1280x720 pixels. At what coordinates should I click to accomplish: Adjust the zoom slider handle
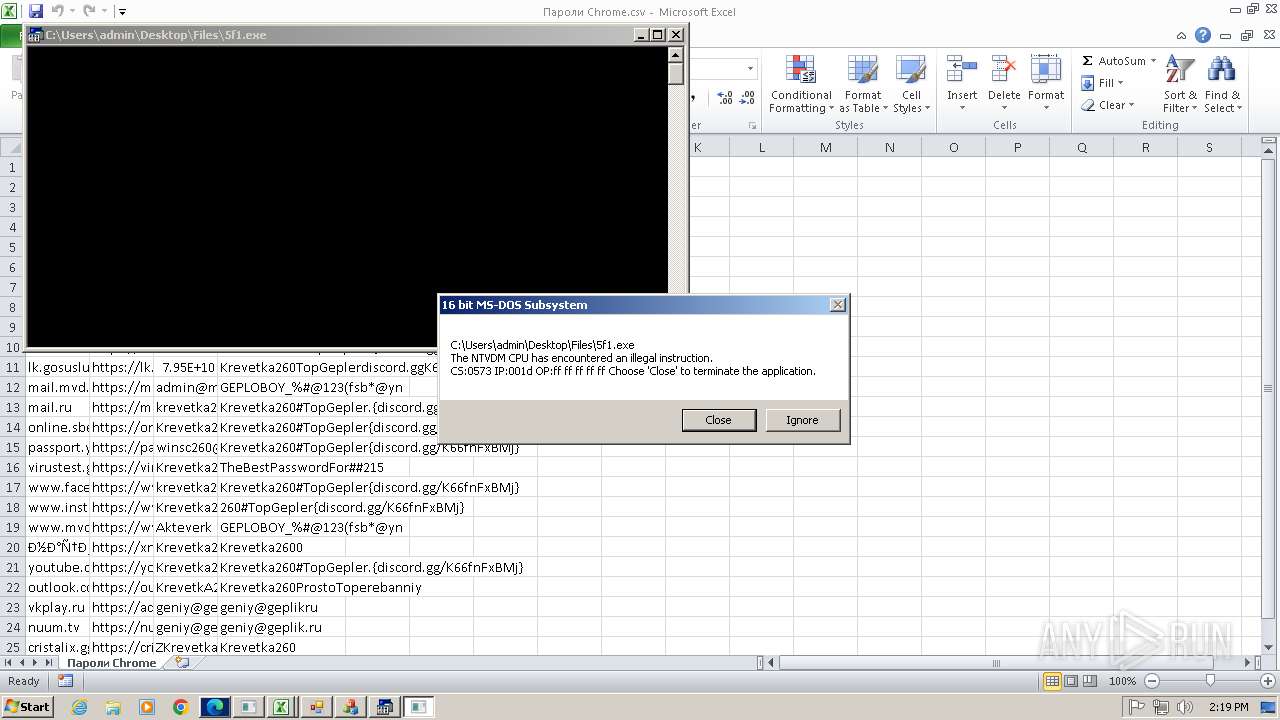(x=1210, y=681)
